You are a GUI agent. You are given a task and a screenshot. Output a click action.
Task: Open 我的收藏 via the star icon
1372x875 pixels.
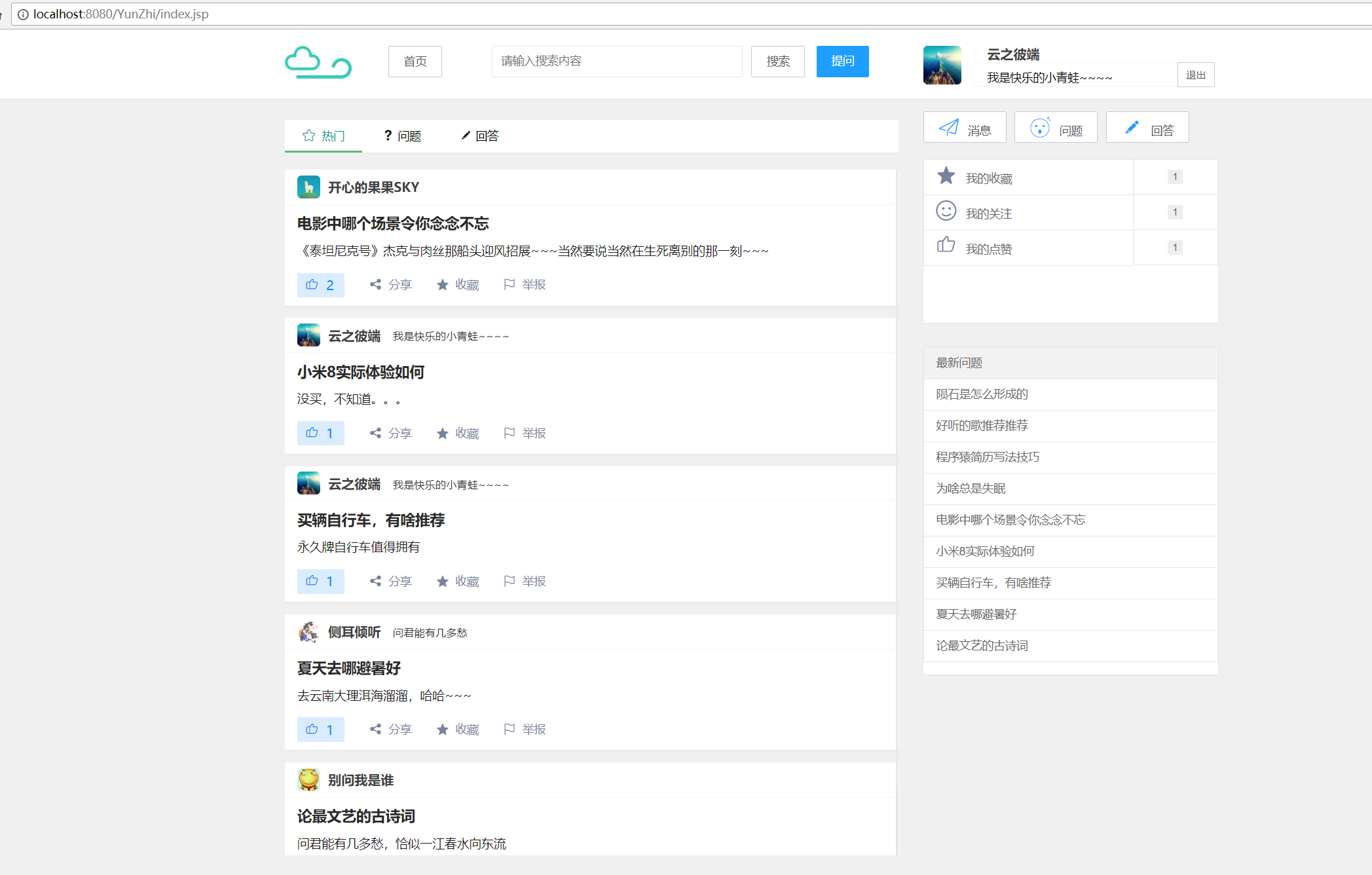click(946, 176)
